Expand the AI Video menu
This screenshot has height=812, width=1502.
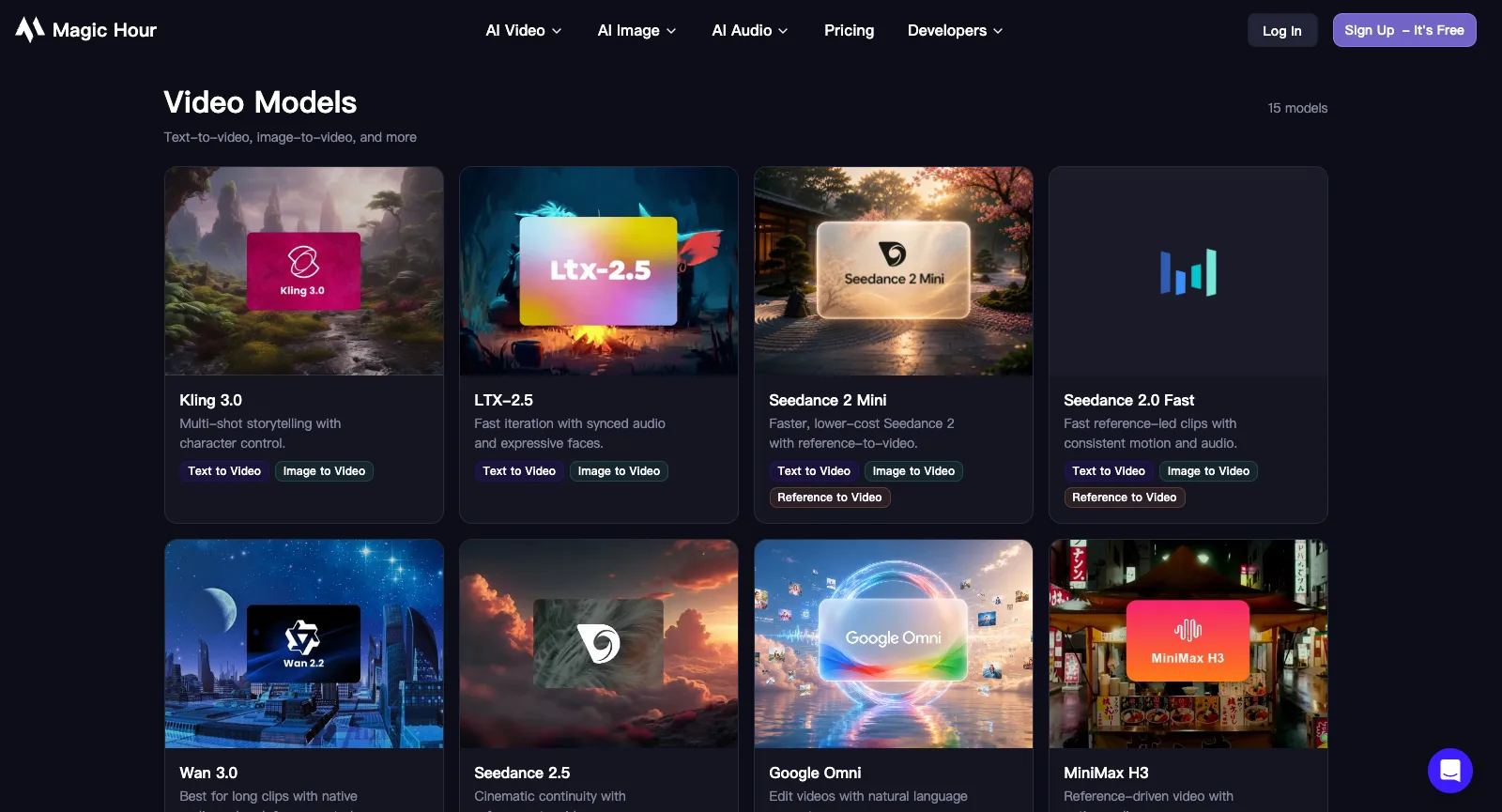tap(524, 31)
